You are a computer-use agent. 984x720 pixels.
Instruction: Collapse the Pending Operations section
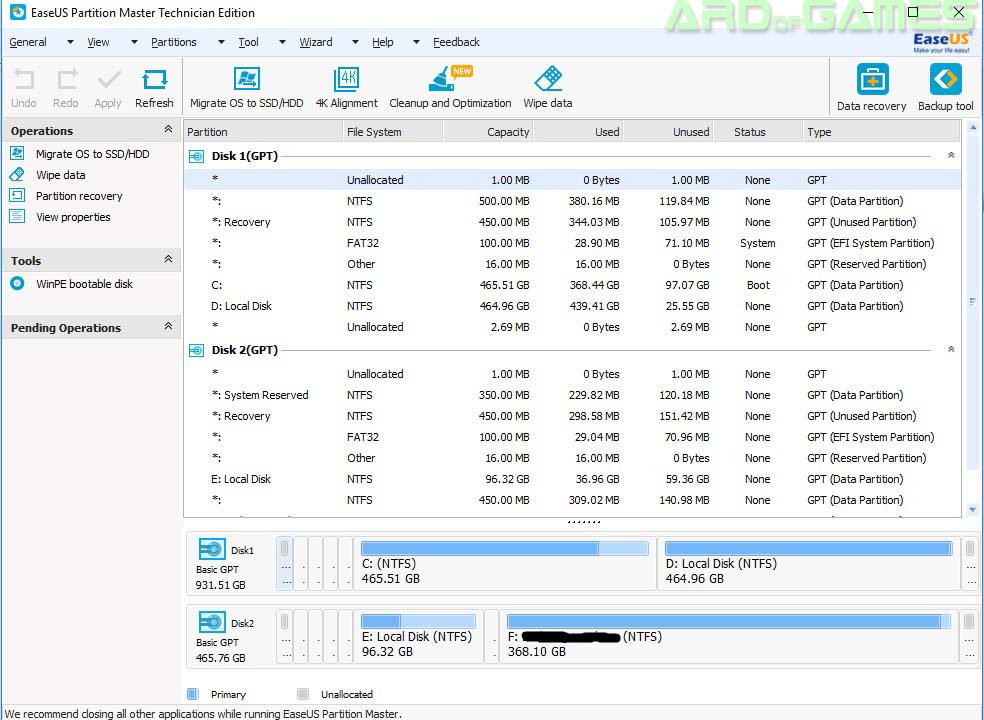[168, 326]
